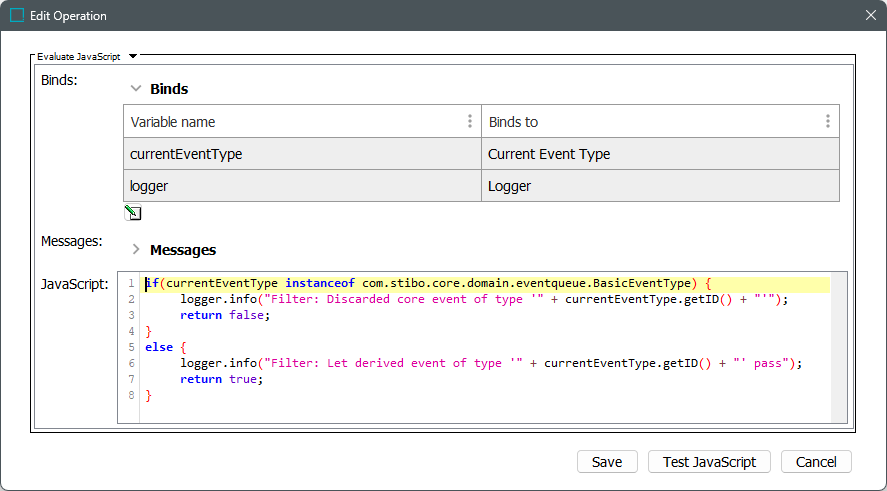The width and height of the screenshot is (887, 491).
Task: Open the Evaluate JavaScript operation dropdown
Action: point(133,57)
